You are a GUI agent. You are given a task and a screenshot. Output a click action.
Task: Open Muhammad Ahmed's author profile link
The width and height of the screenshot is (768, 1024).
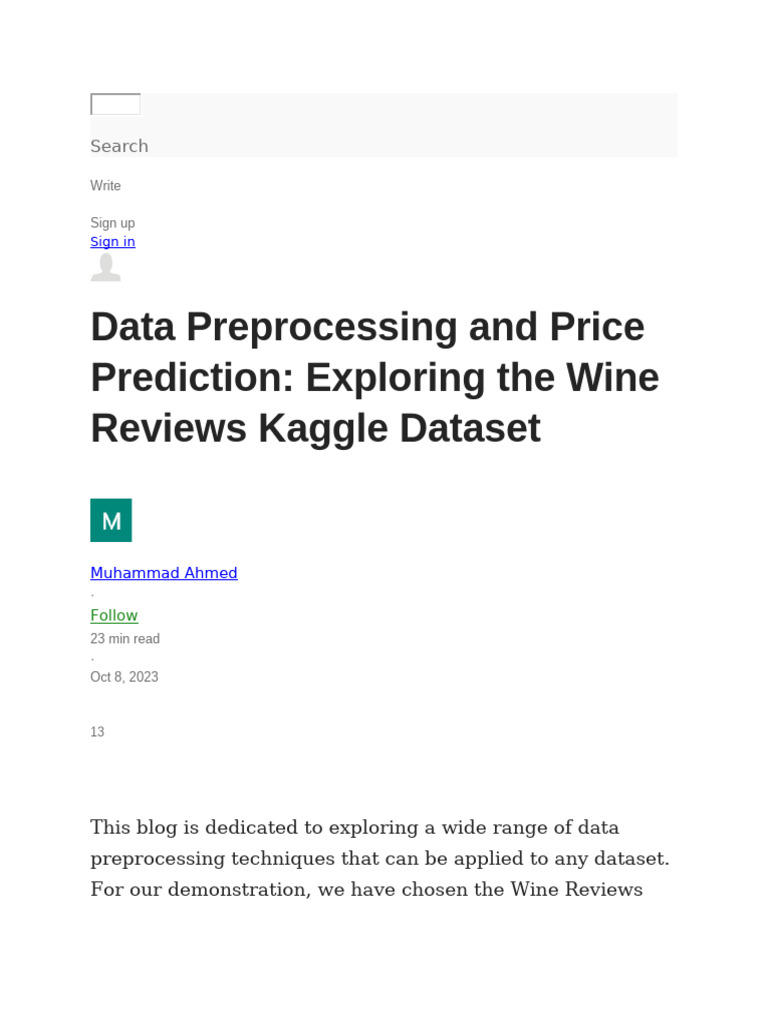coord(164,573)
